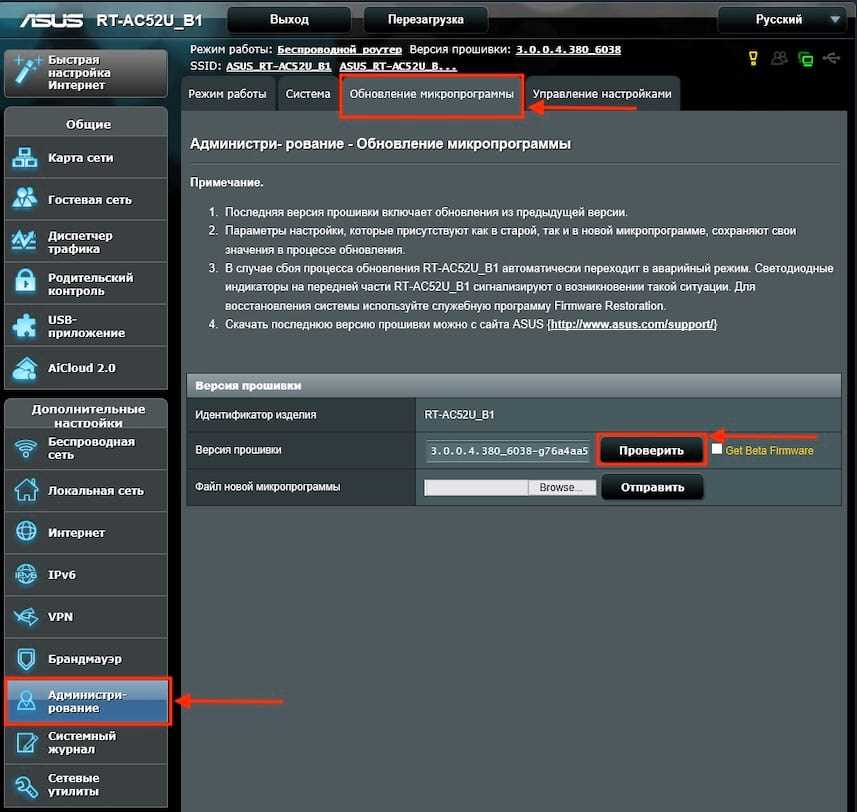The width and height of the screenshot is (857, 812).
Task: Click the Общие sidebar header
Action: tap(88, 125)
